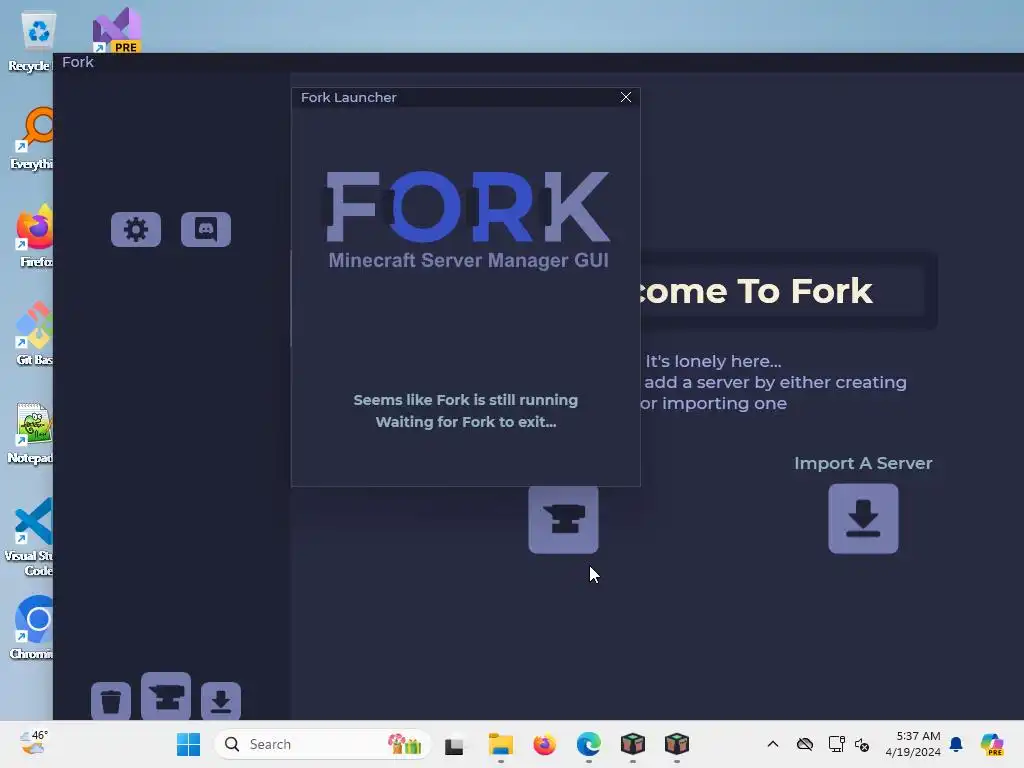This screenshot has height=768, width=1024.
Task: Click the Fork window title text
Action: [78, 62]
